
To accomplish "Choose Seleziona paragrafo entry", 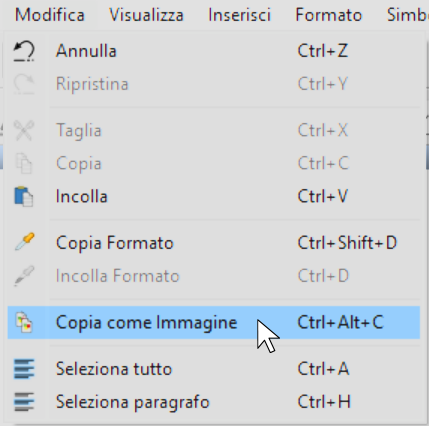I will pos(214,402).
